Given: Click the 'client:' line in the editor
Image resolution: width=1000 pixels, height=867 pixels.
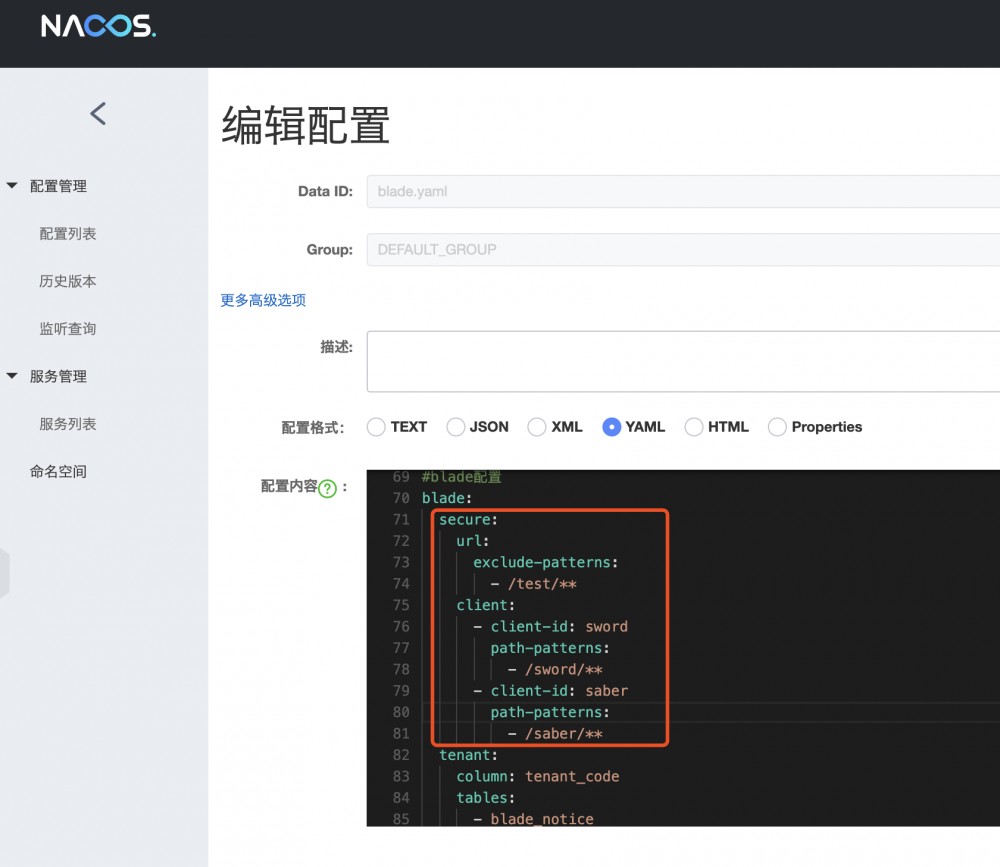Looking at the screenshot, I should 485,605.
